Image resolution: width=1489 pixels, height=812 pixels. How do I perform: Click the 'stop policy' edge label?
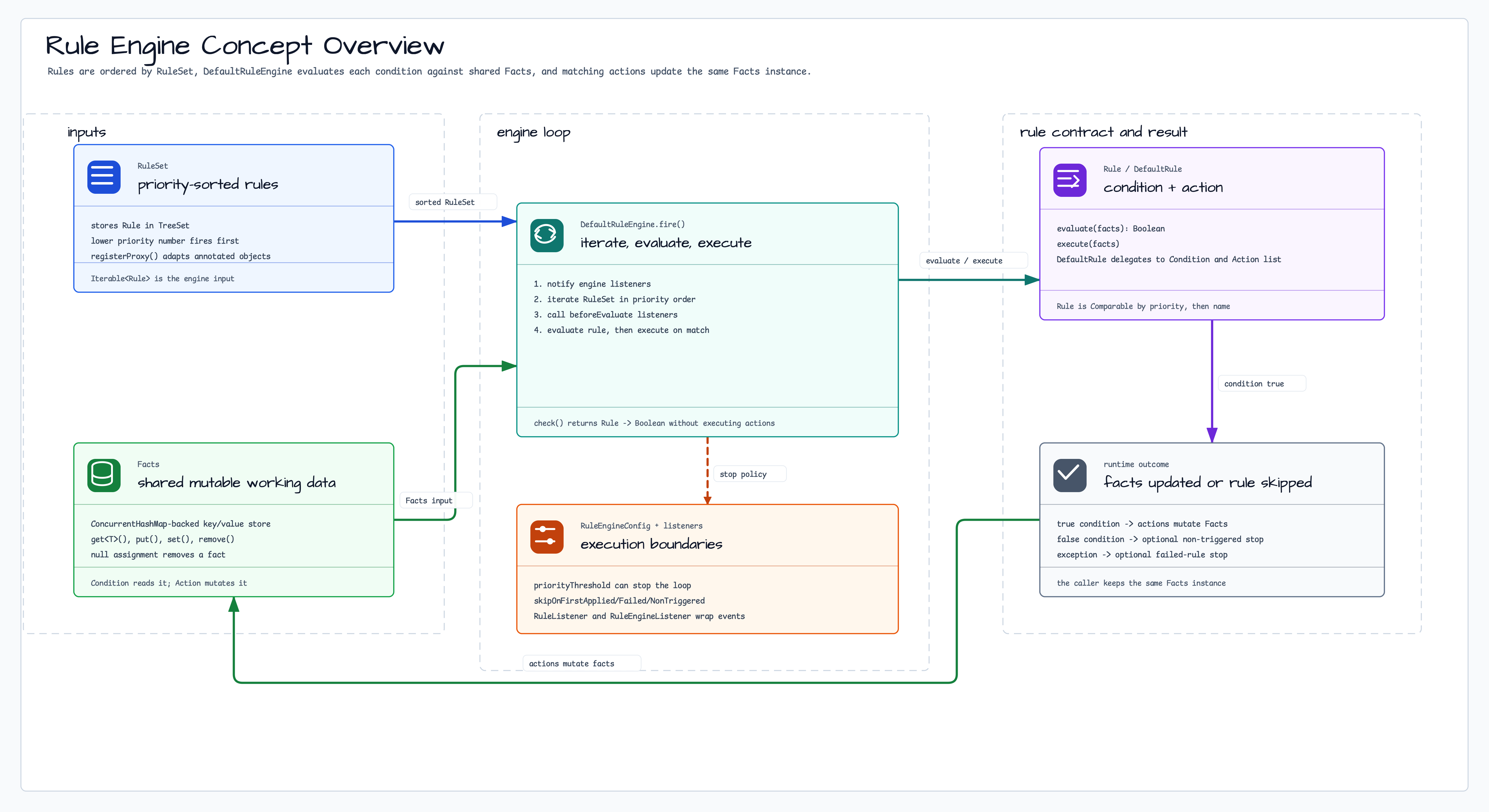pyautogui.click(x=750, y=474)
